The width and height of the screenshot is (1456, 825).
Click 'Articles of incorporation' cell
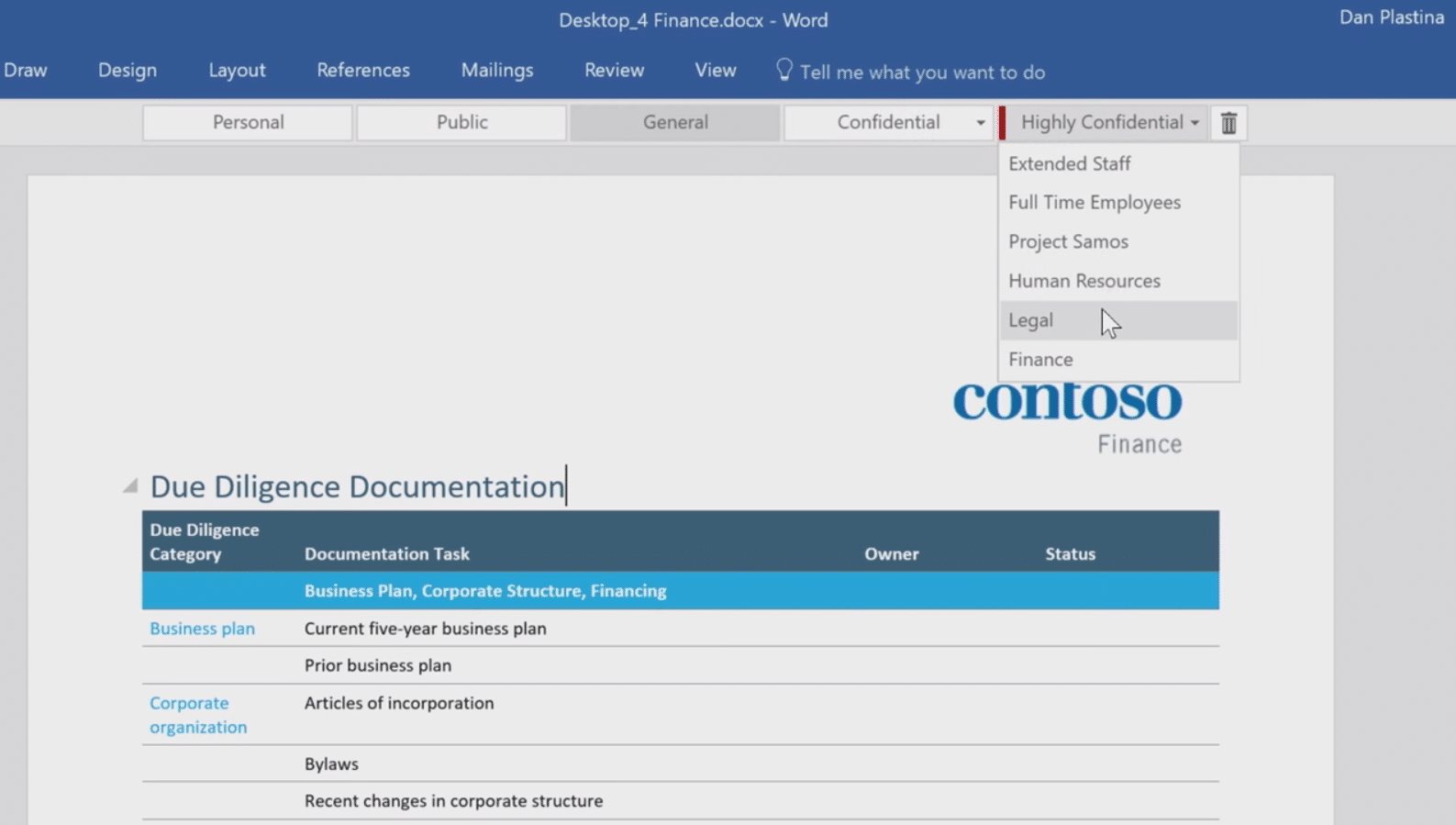point(399,703)
